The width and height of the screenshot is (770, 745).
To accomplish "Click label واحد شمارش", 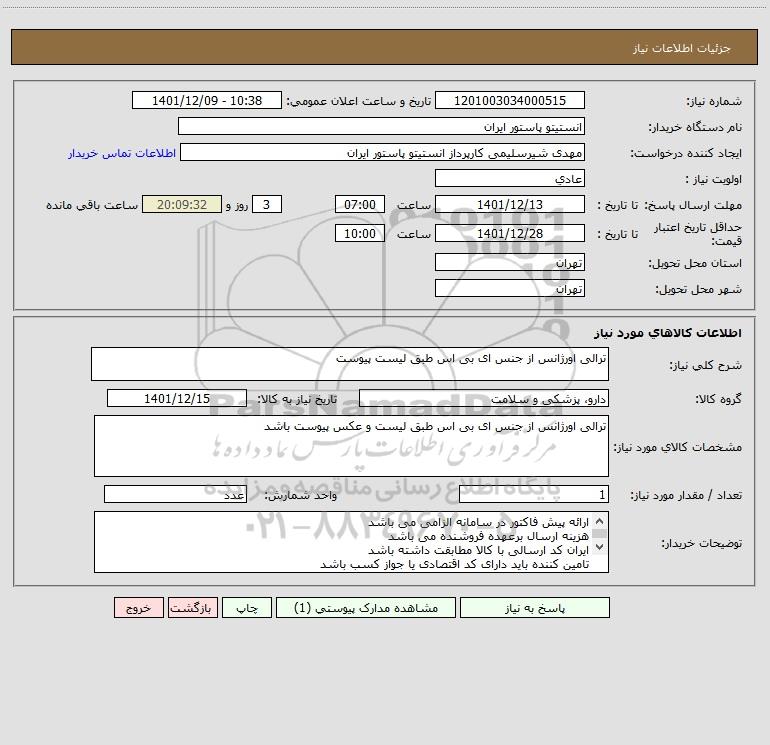I will [301, 495].
